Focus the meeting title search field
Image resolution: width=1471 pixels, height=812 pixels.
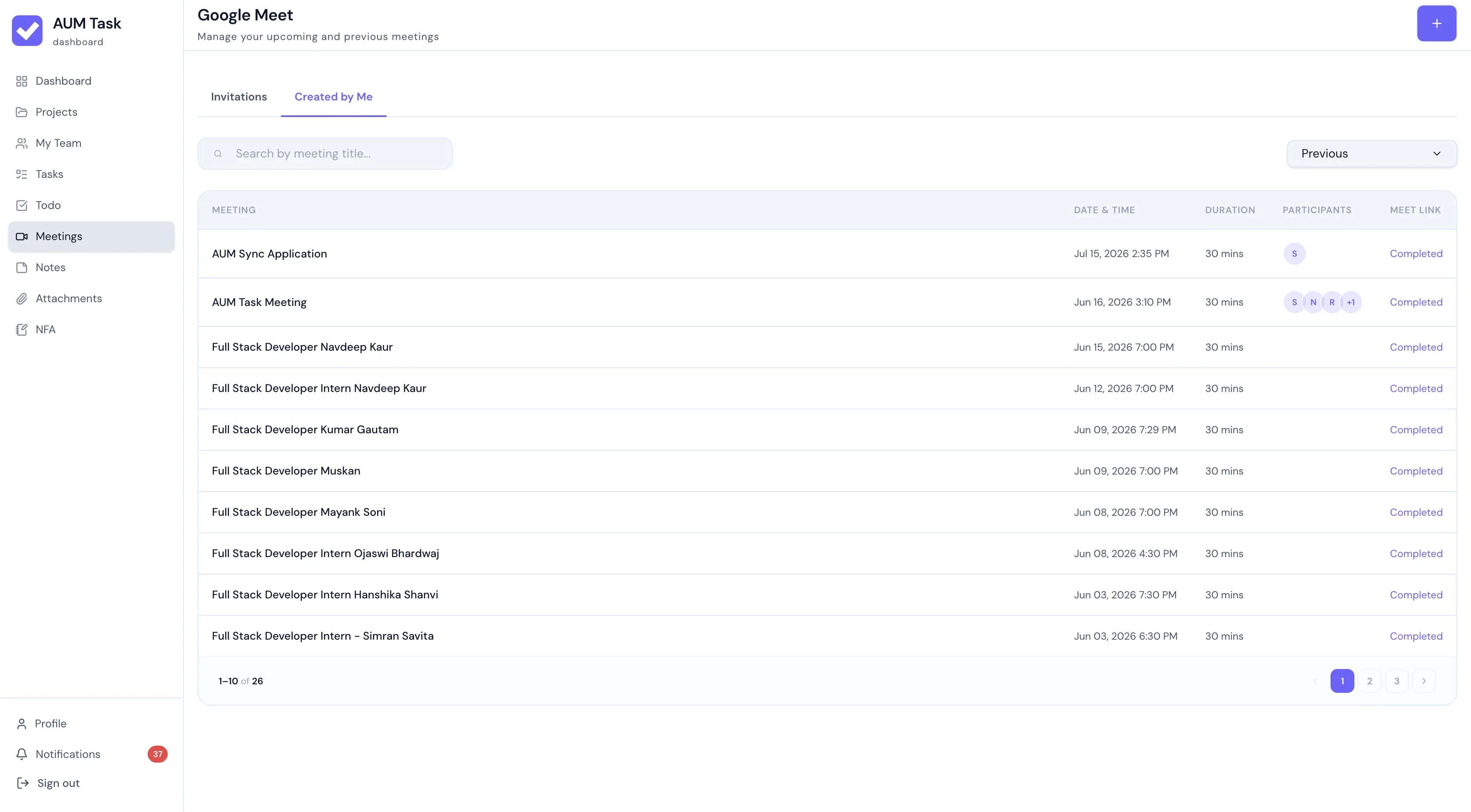tap(325, 154)
